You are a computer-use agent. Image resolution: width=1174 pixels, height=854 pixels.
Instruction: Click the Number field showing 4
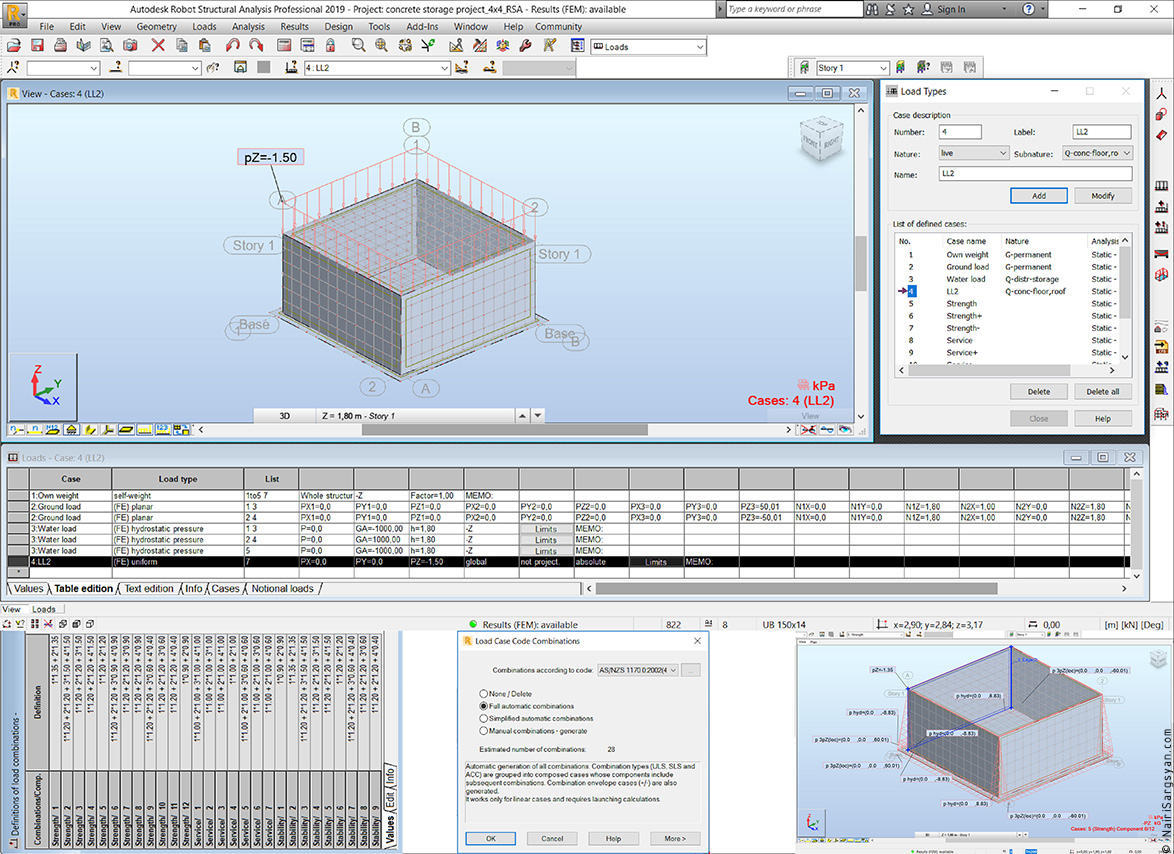pyautogui.click(x=960, y=132)
